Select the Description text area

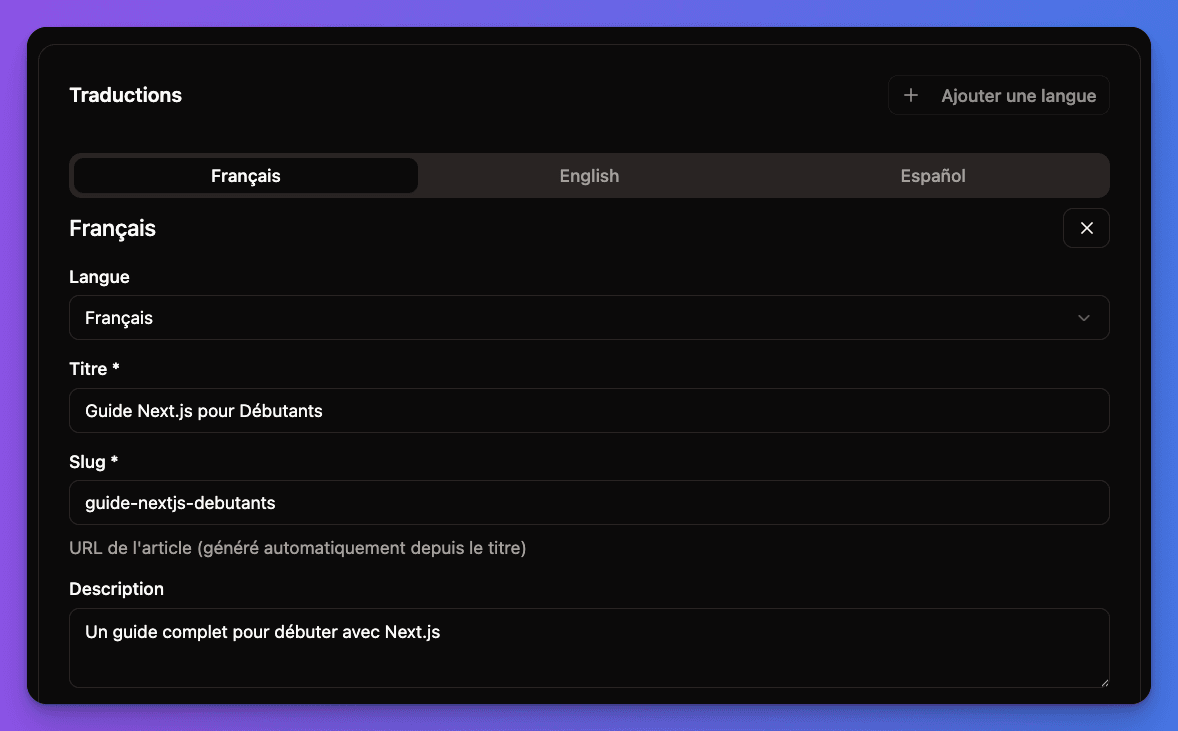[589, 648]
